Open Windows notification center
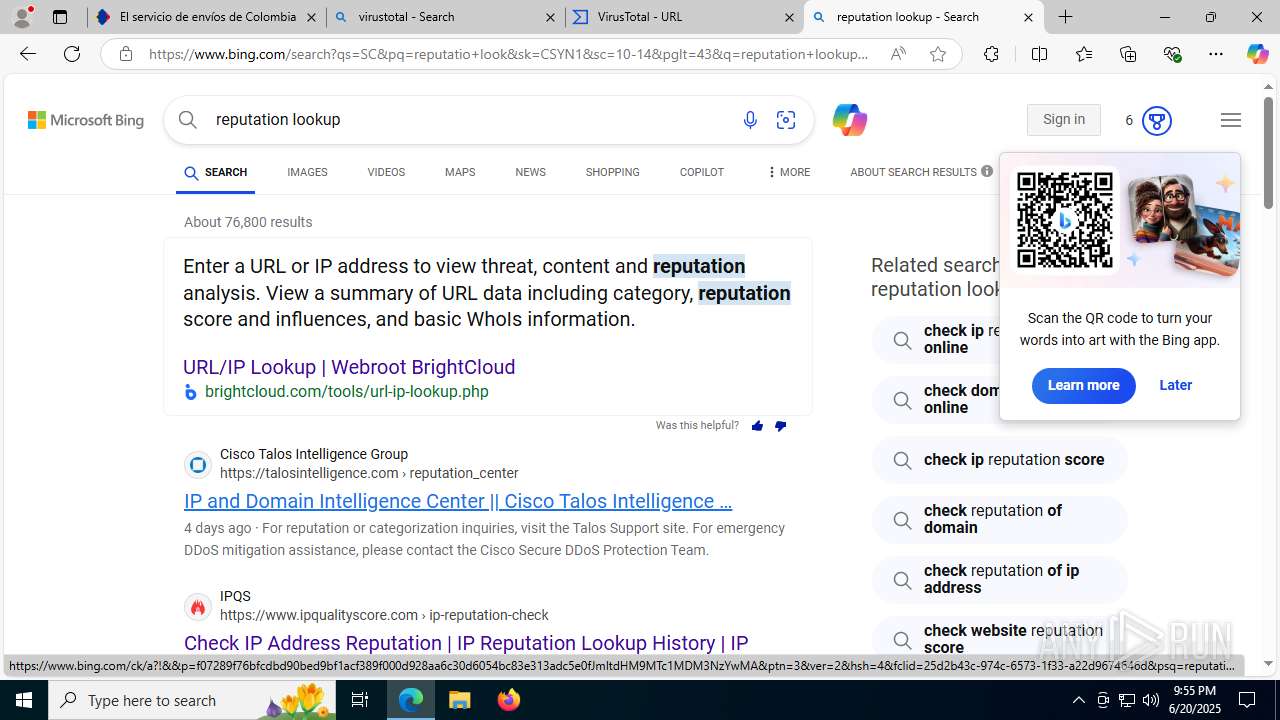The image size is (1280, 720). 1247,700
